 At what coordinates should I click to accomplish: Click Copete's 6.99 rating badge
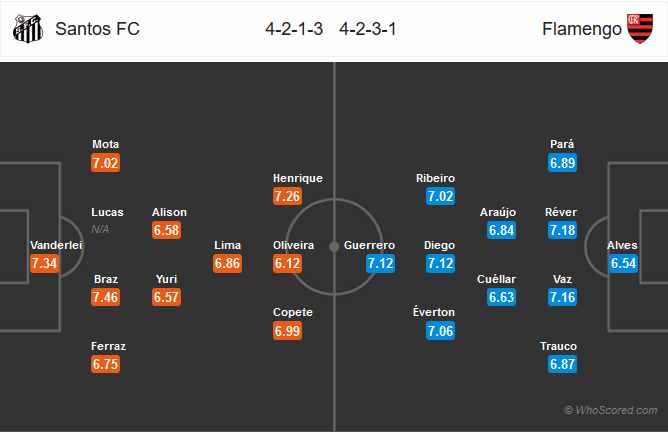[287, 331]
